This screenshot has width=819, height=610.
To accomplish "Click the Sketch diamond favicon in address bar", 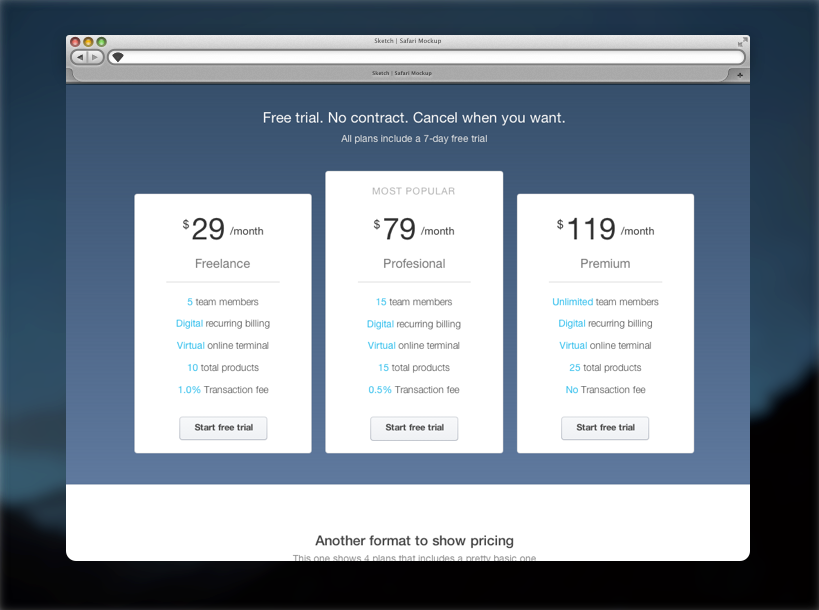I will click(117, 57).
